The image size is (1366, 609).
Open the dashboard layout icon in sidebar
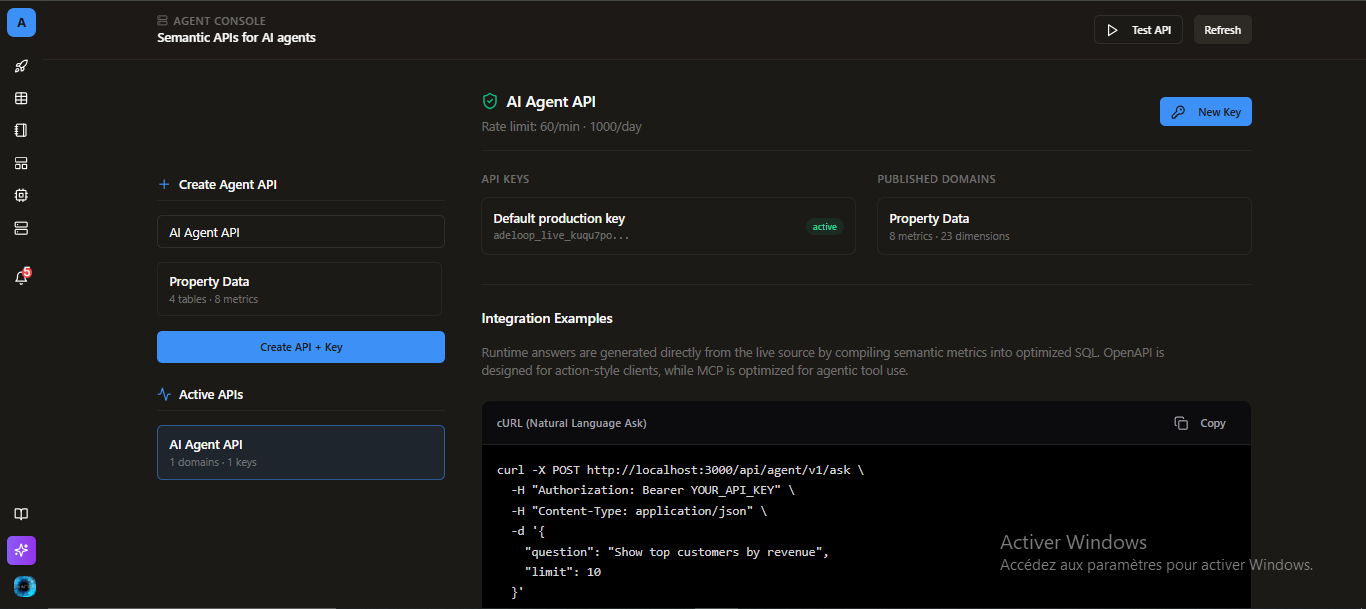pos(21,163)
